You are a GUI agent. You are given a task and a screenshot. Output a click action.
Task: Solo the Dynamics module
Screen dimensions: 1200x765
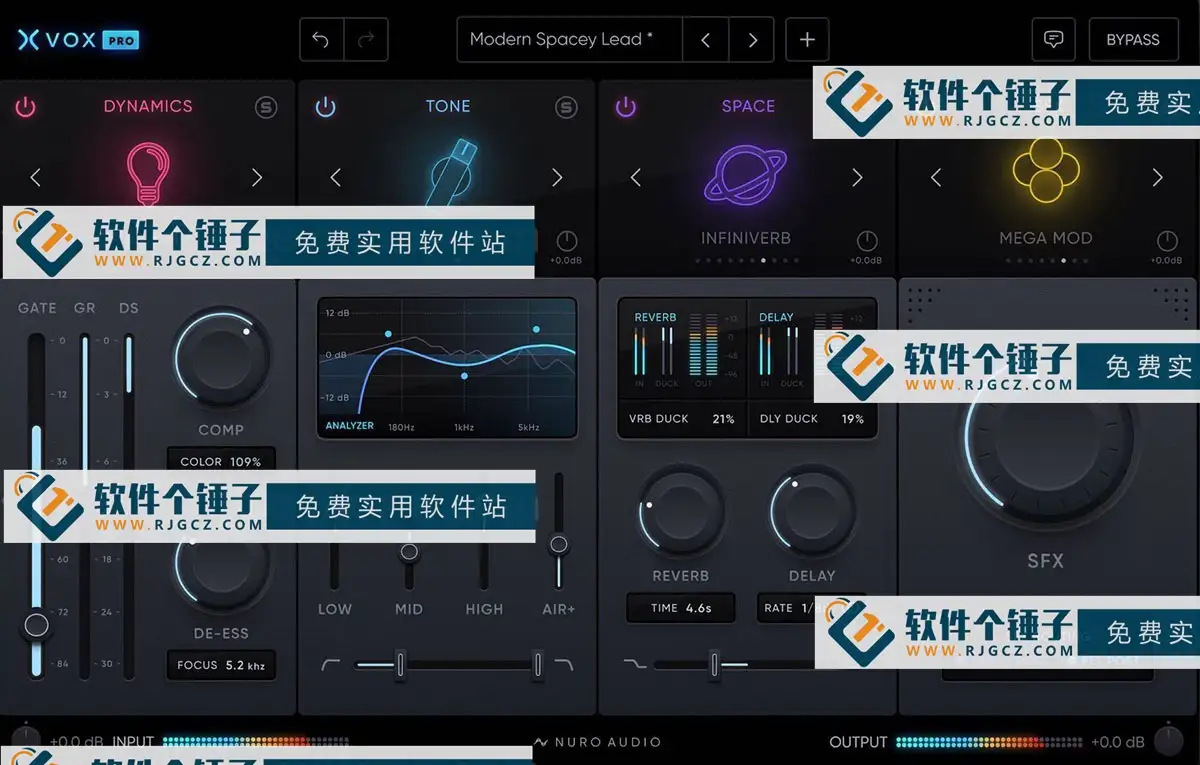pyautogui.click(x=266, y=107)
